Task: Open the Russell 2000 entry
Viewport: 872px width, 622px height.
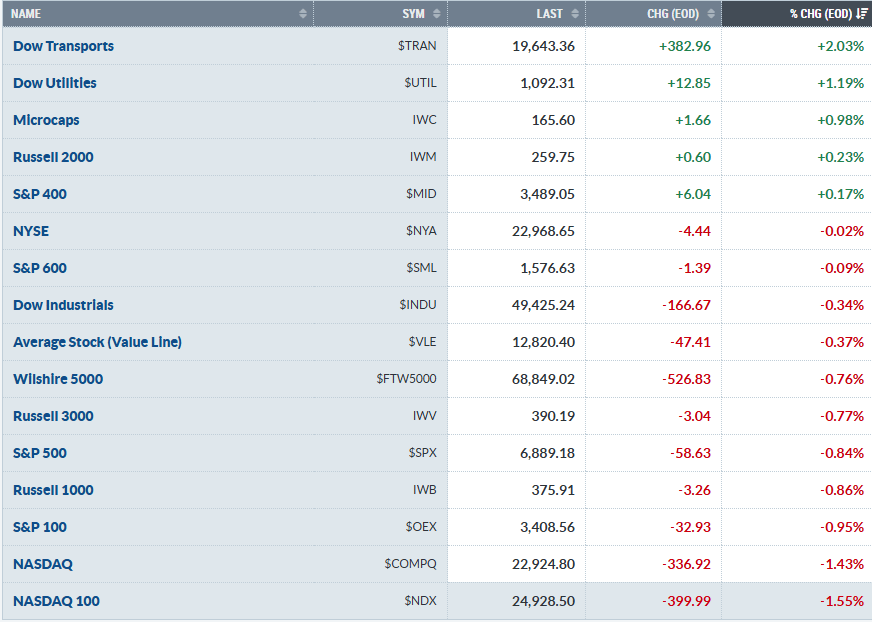Action: (x=53, y=157)
